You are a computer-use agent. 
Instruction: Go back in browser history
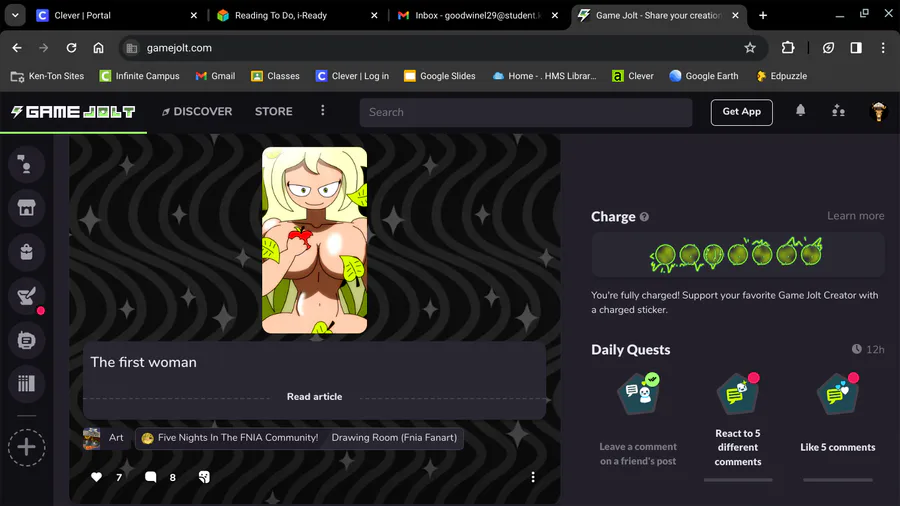(17, 48)
